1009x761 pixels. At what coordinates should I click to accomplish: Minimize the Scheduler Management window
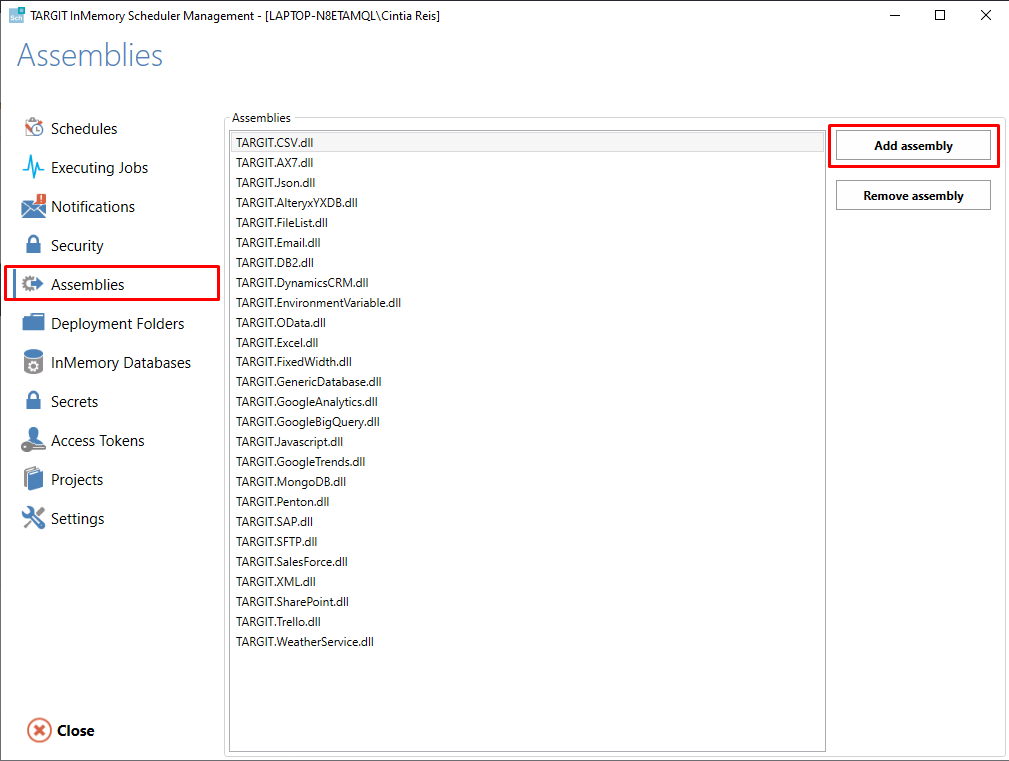[894, 15]
